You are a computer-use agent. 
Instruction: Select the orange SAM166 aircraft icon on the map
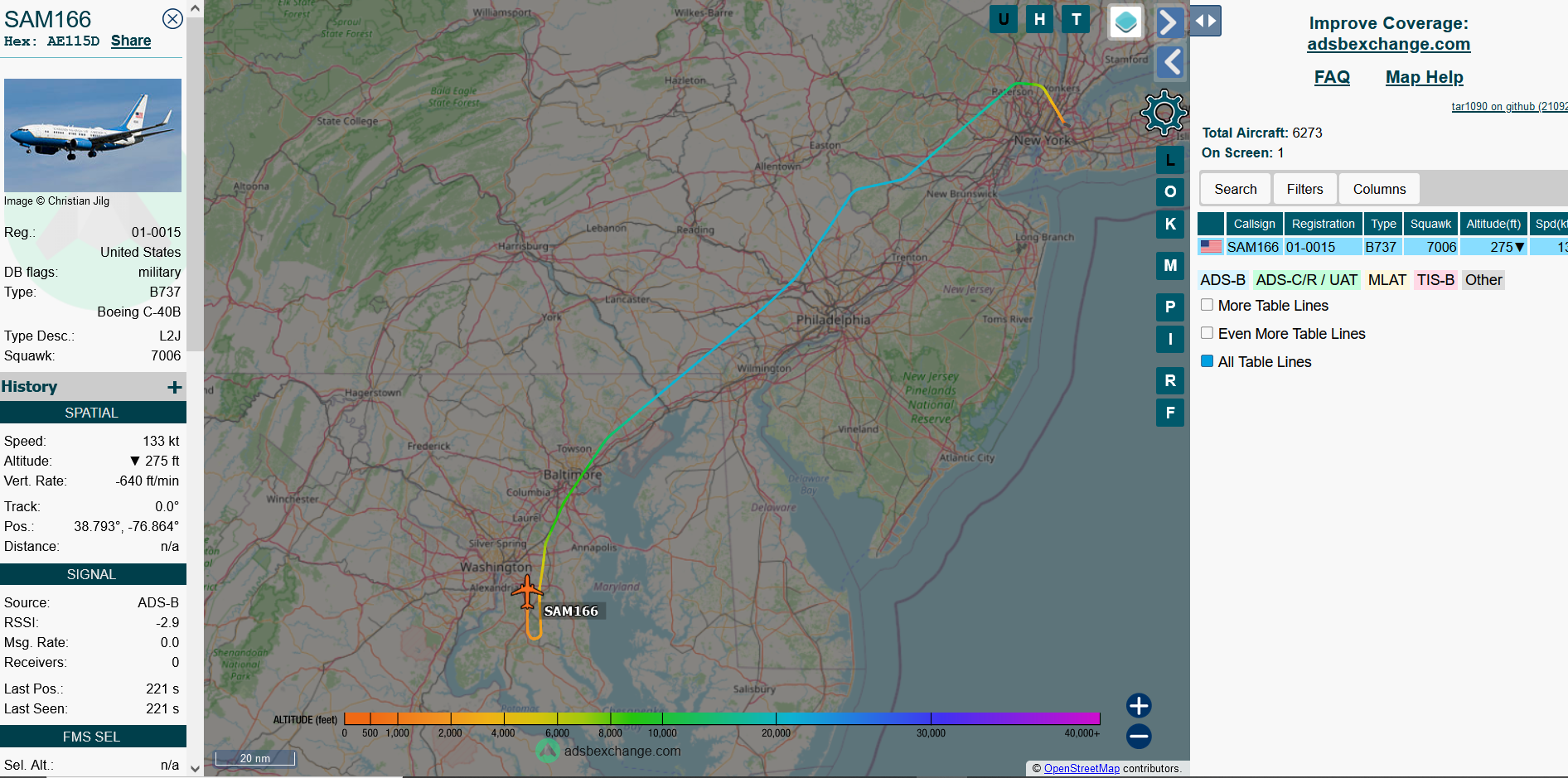click(x=527, y=592)
